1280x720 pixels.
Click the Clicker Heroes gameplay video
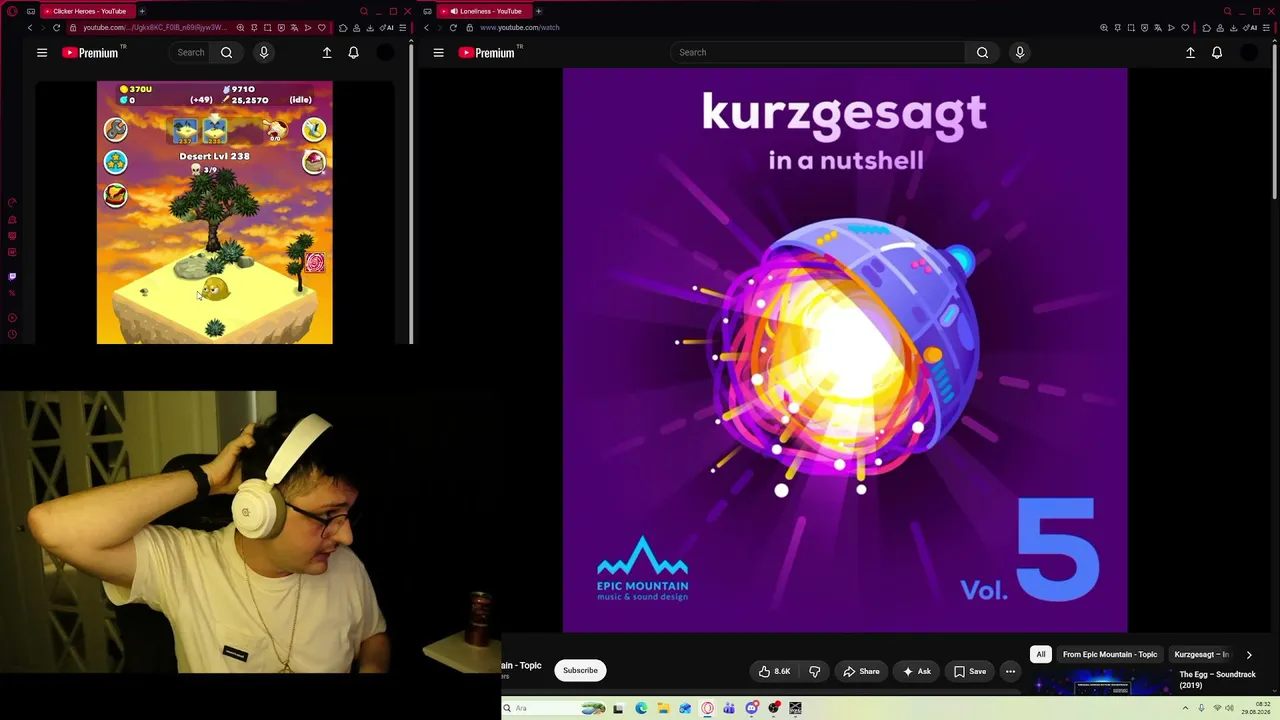tap(214, 212)
